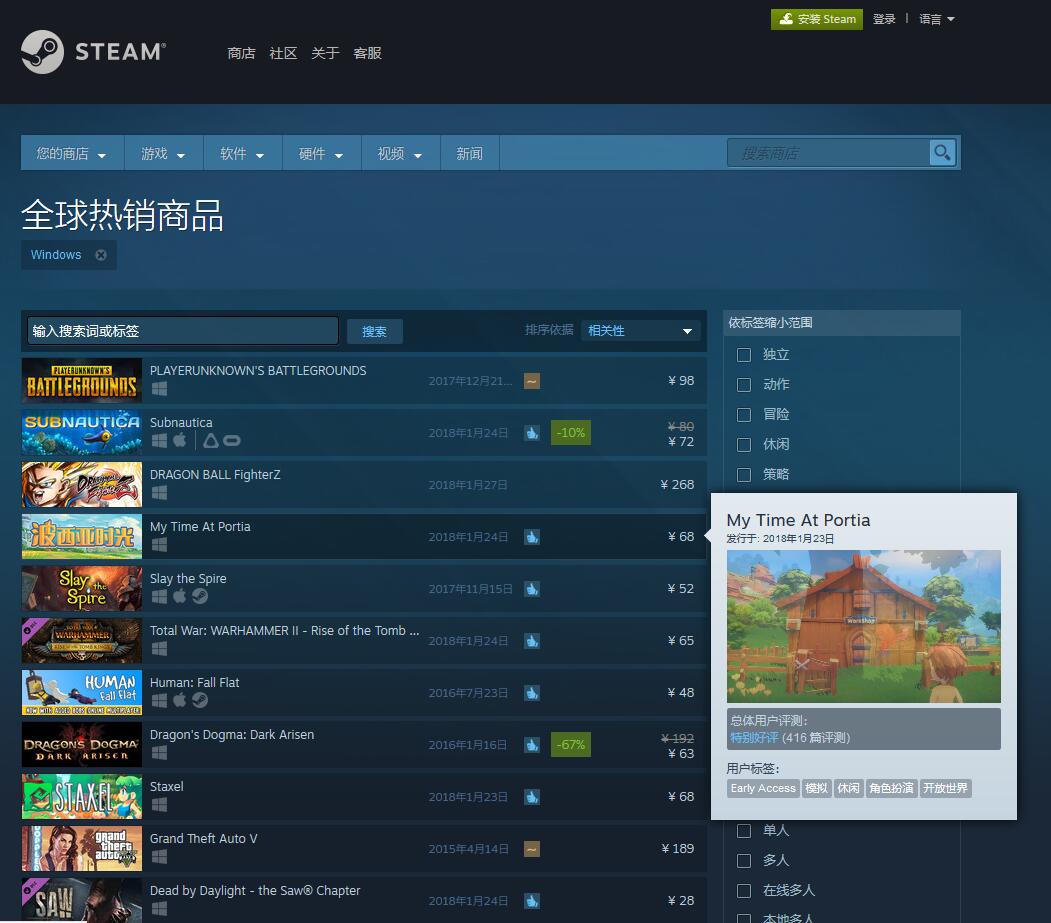The width and height of the screenshot is (1051, 923).
Task: Click the mixed review icon for Grand Theft Auto V
Action: coord(532,849)
